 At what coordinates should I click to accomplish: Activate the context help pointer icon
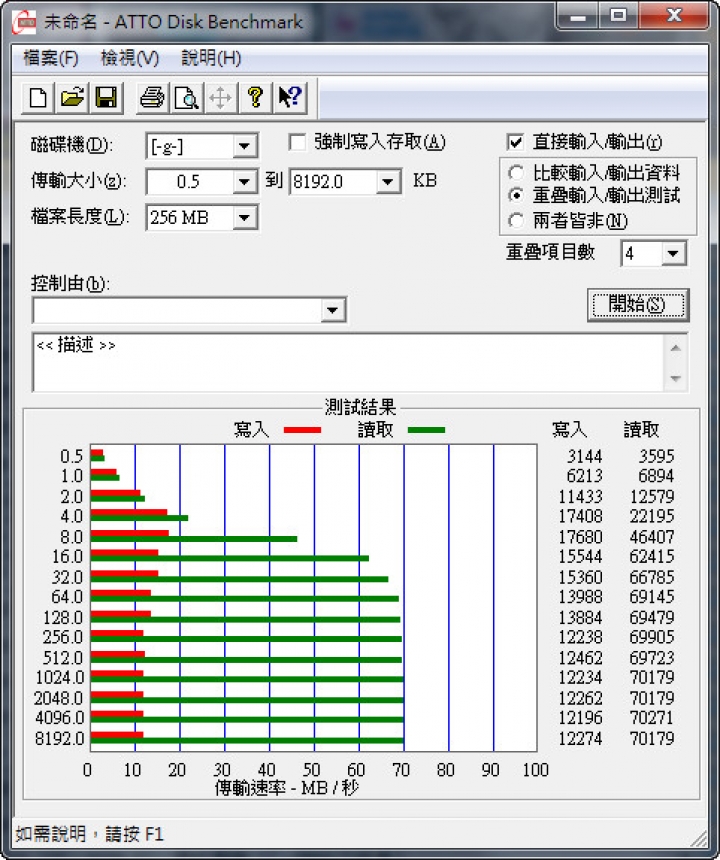point(290,98)
